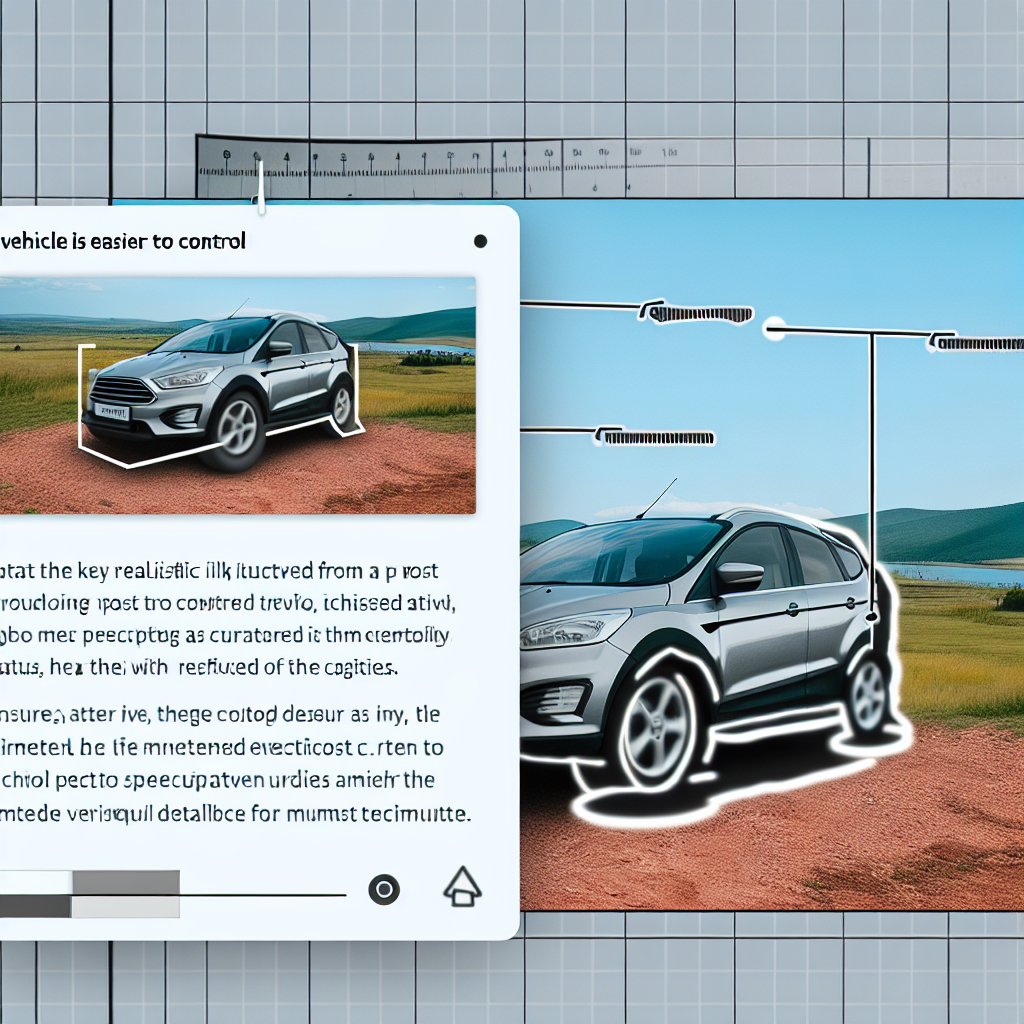1024x1024 pixels.
Task: Select the topmost striped annotation label
Action: click(x=700, y=314)
